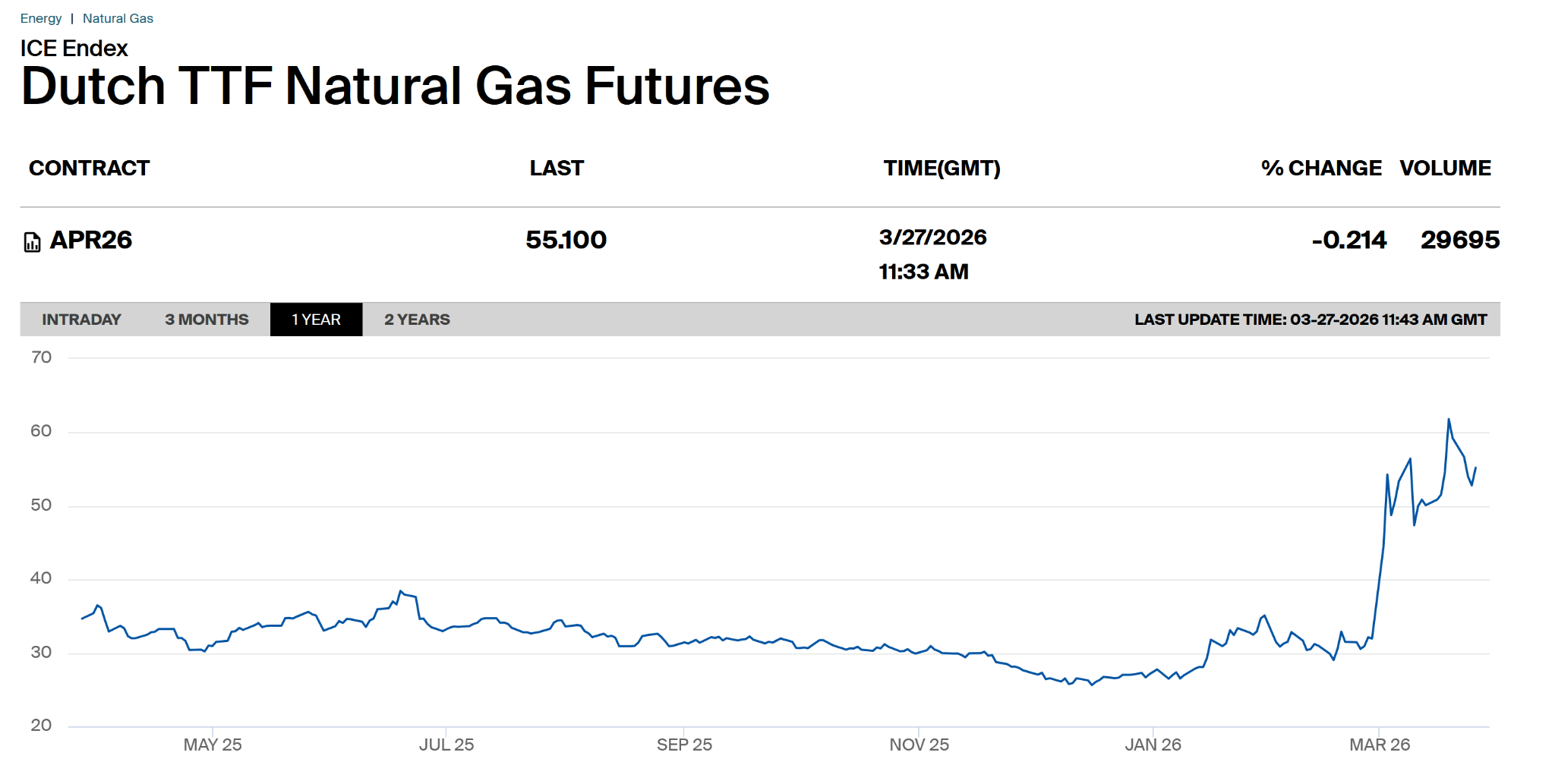Click the % CHANGE column header

click(1321, 168)
